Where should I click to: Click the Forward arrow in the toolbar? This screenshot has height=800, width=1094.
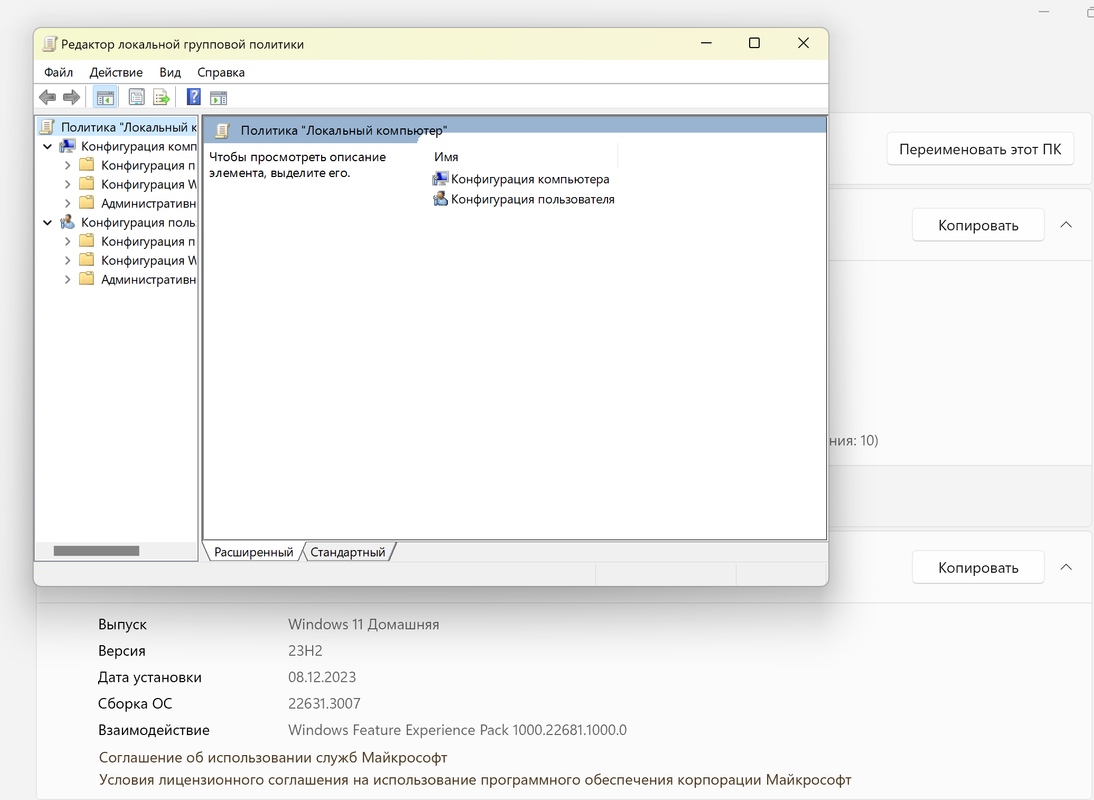tap(71, 98)
